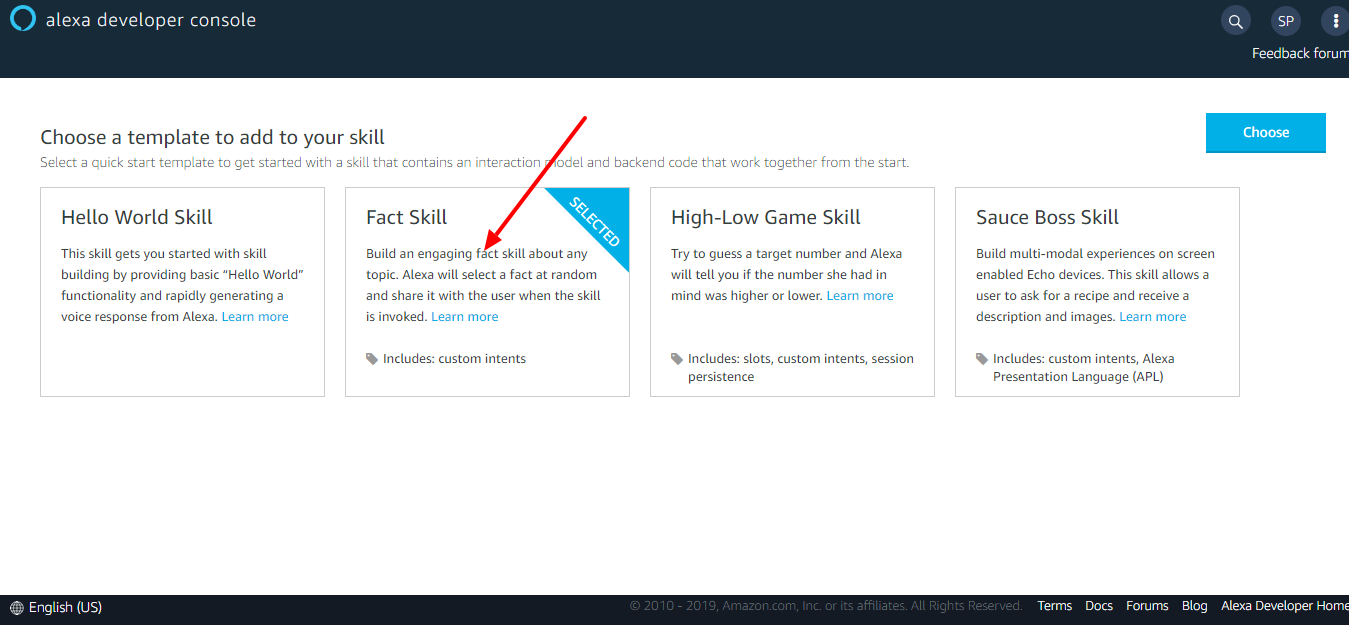The image size is (1349, 625).
Task: Open Docs footer link
Action: [1099, 606]
